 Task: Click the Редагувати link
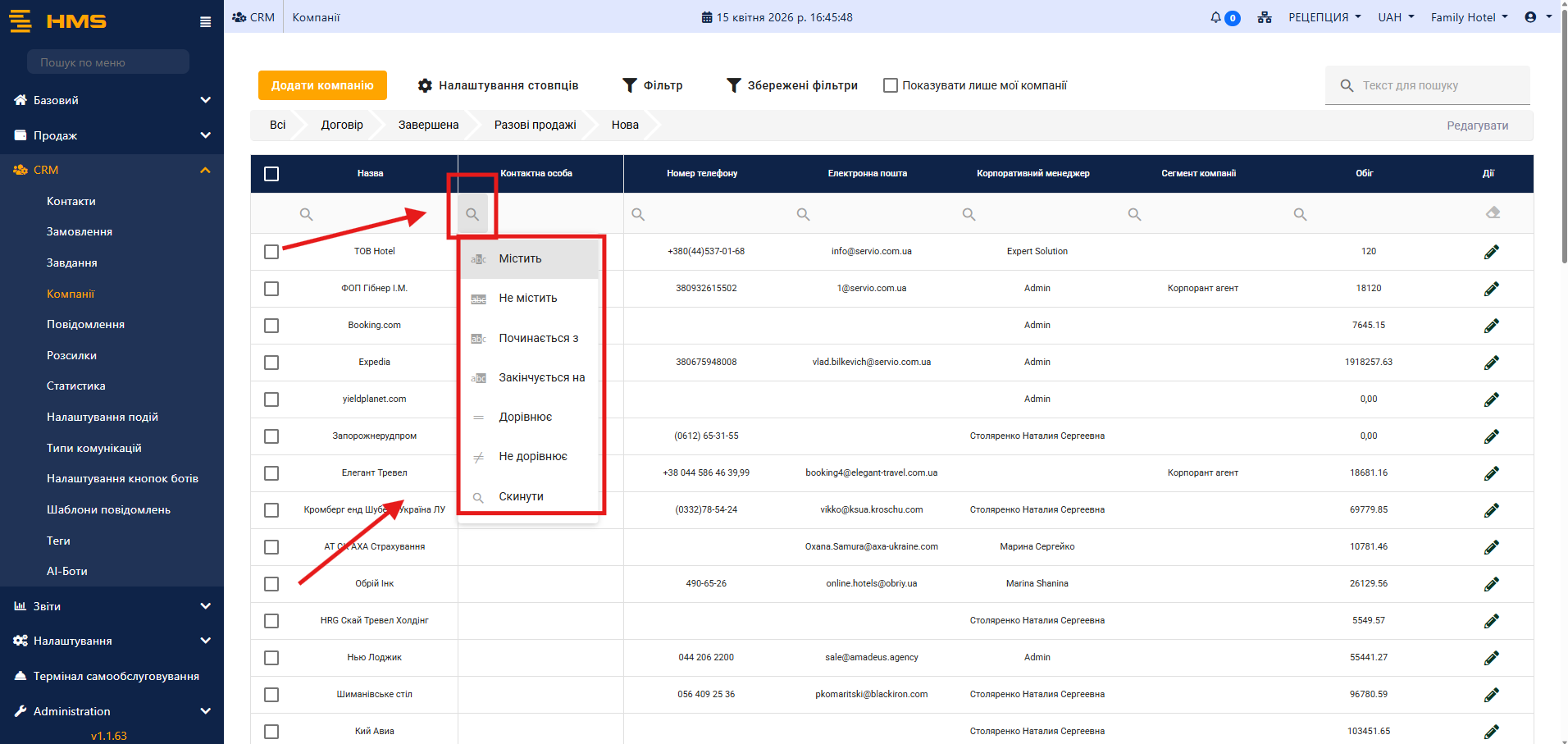point(1476,126)
